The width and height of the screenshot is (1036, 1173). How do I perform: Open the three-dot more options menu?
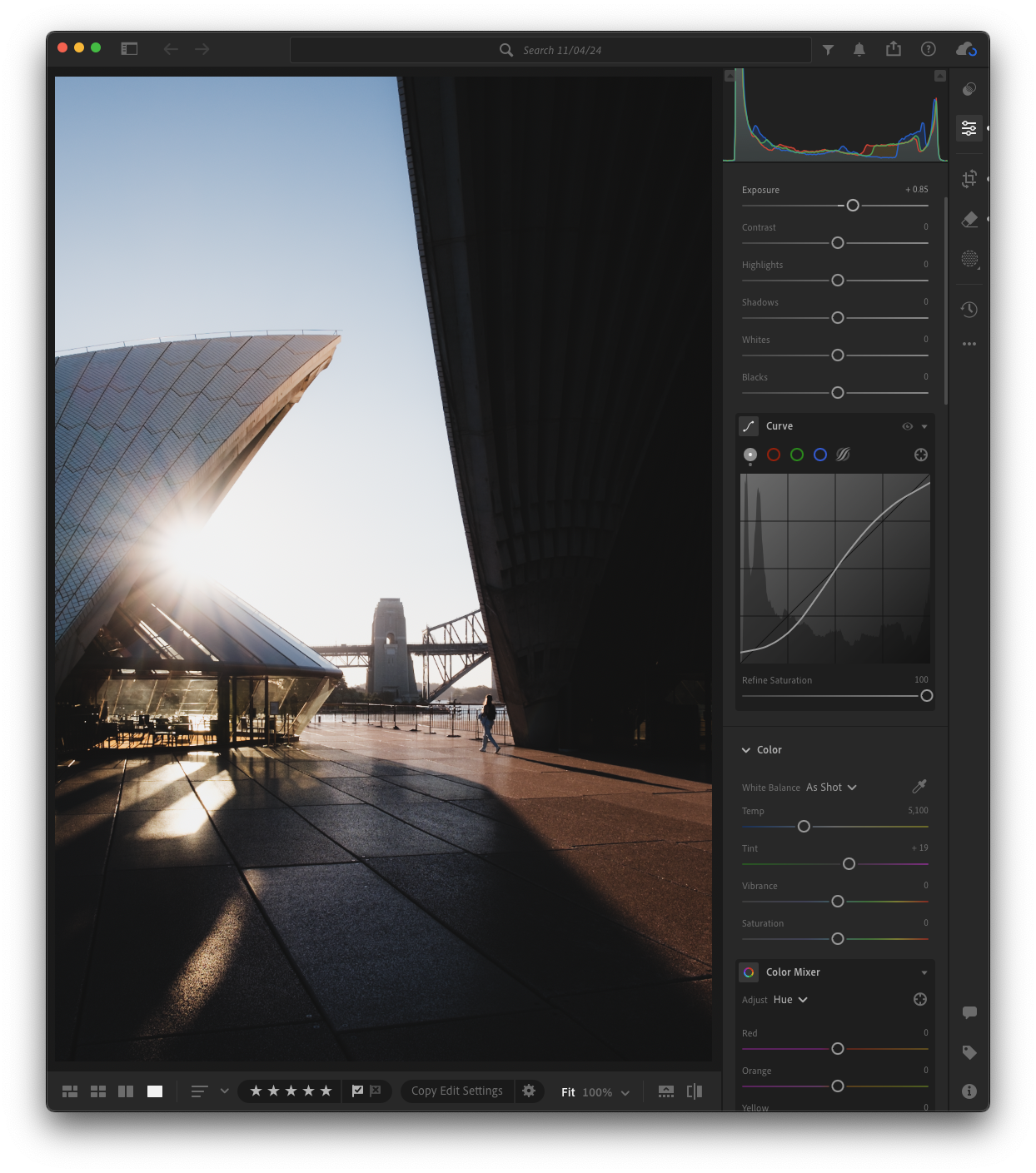tap(969, 344)
